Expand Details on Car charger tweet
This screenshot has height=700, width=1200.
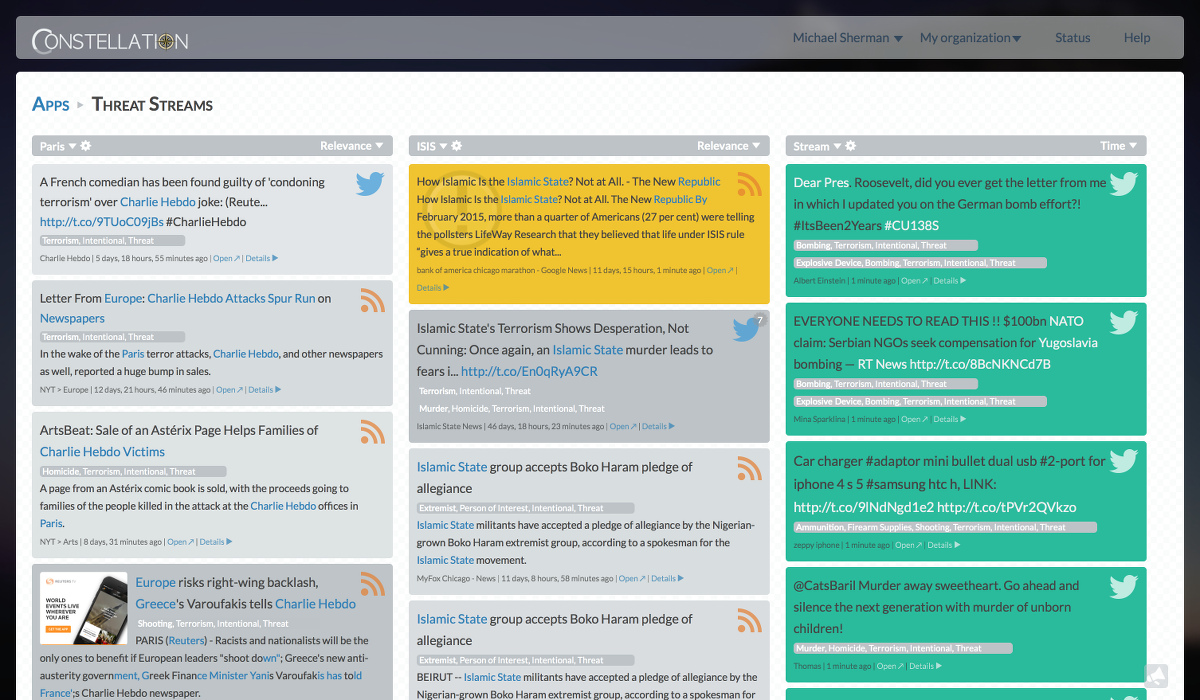943,545
